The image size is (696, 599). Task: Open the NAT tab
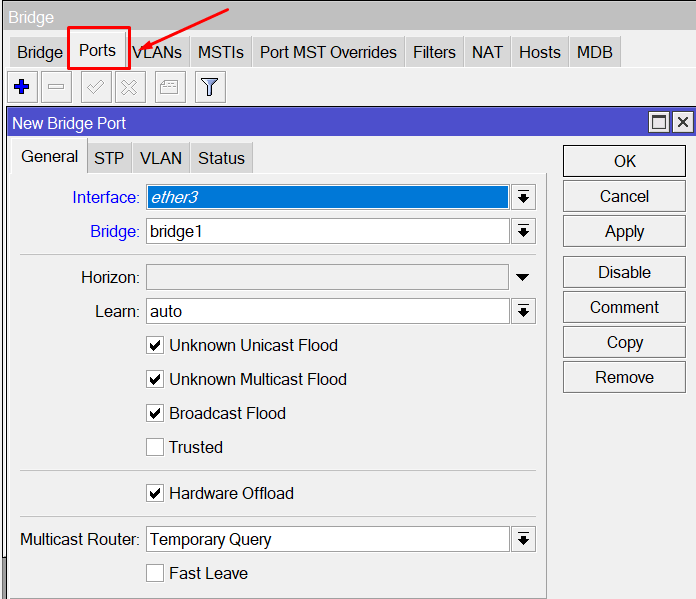pyautogui.click(x=487, y=52)
